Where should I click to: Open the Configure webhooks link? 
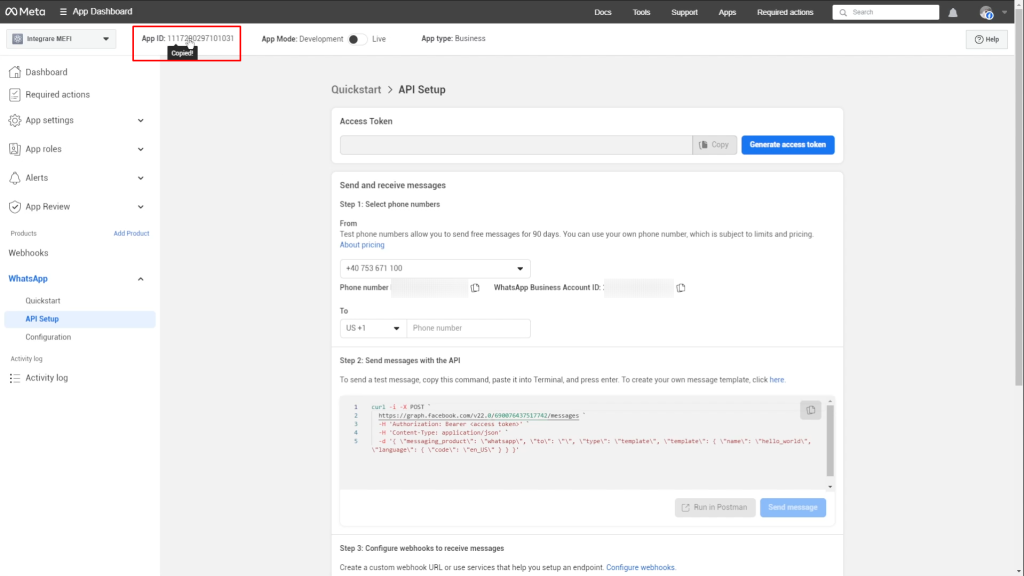[640, 568]
